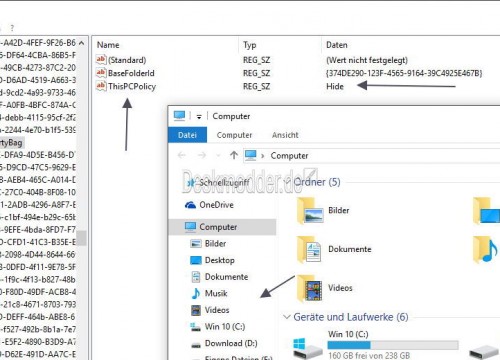
Task: Open the Videos folder in content pane
Action: click(325, 288)
